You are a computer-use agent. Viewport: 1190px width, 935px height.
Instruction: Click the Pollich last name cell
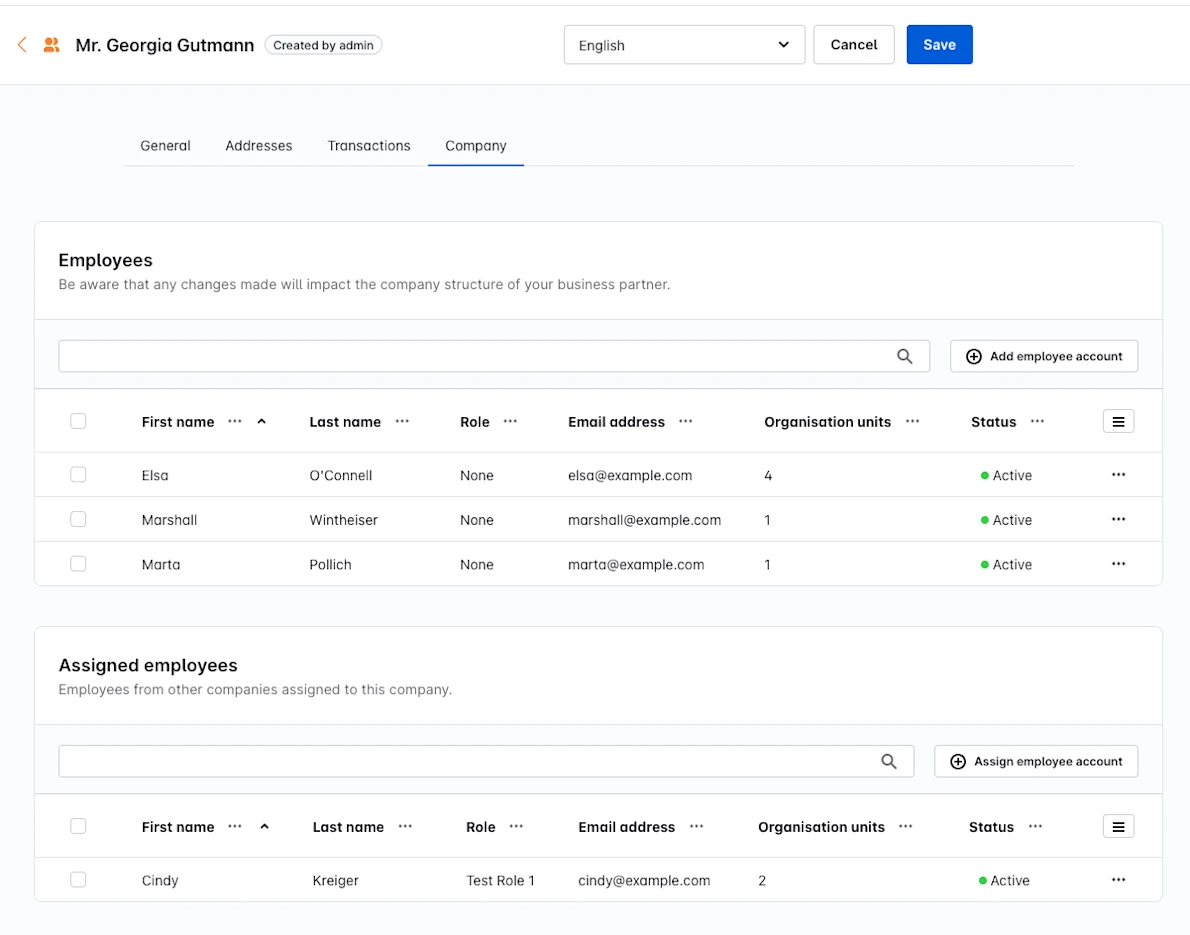coord(330,565)
